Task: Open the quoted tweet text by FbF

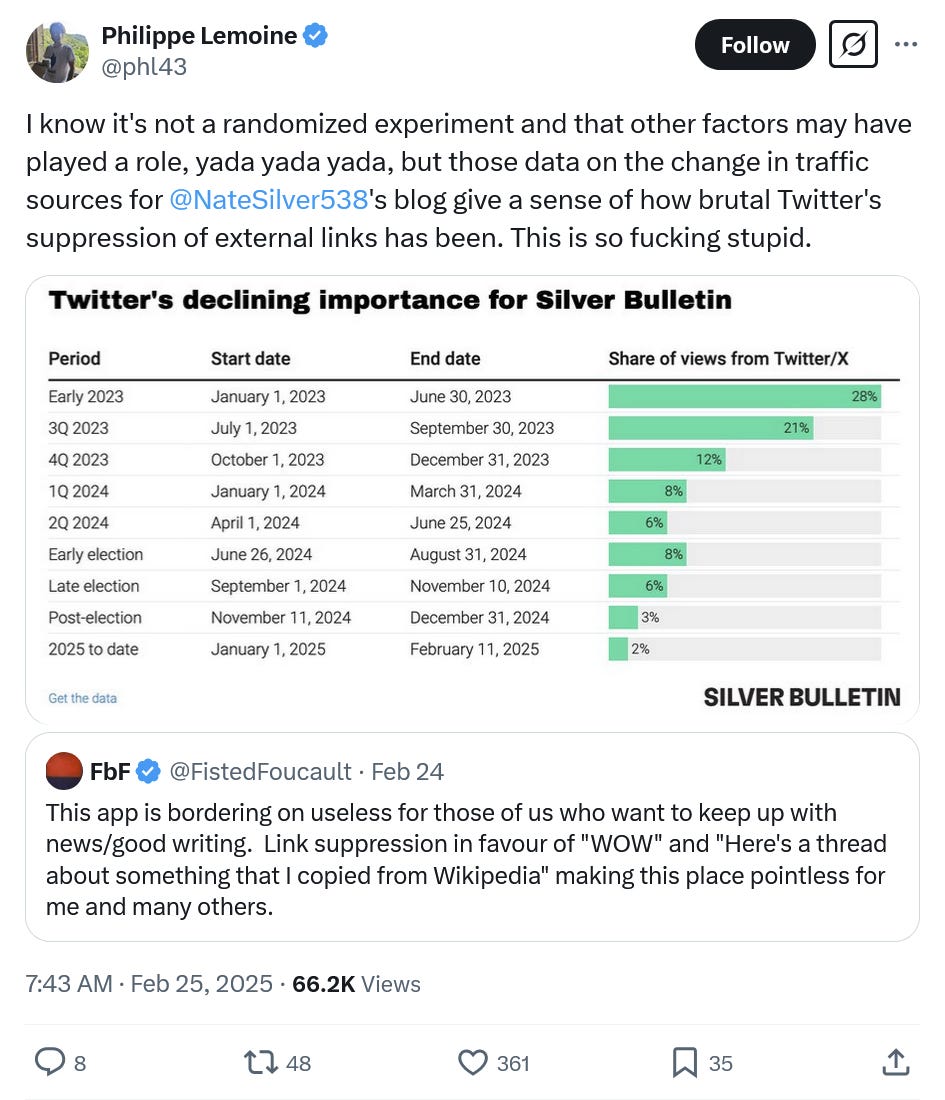Action: point(466,859)
